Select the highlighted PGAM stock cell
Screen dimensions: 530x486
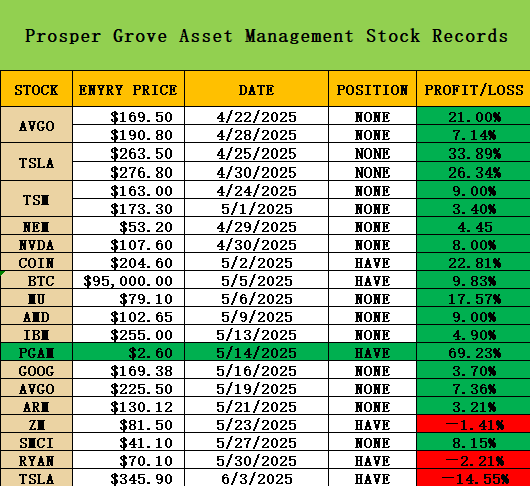point(36,352)
